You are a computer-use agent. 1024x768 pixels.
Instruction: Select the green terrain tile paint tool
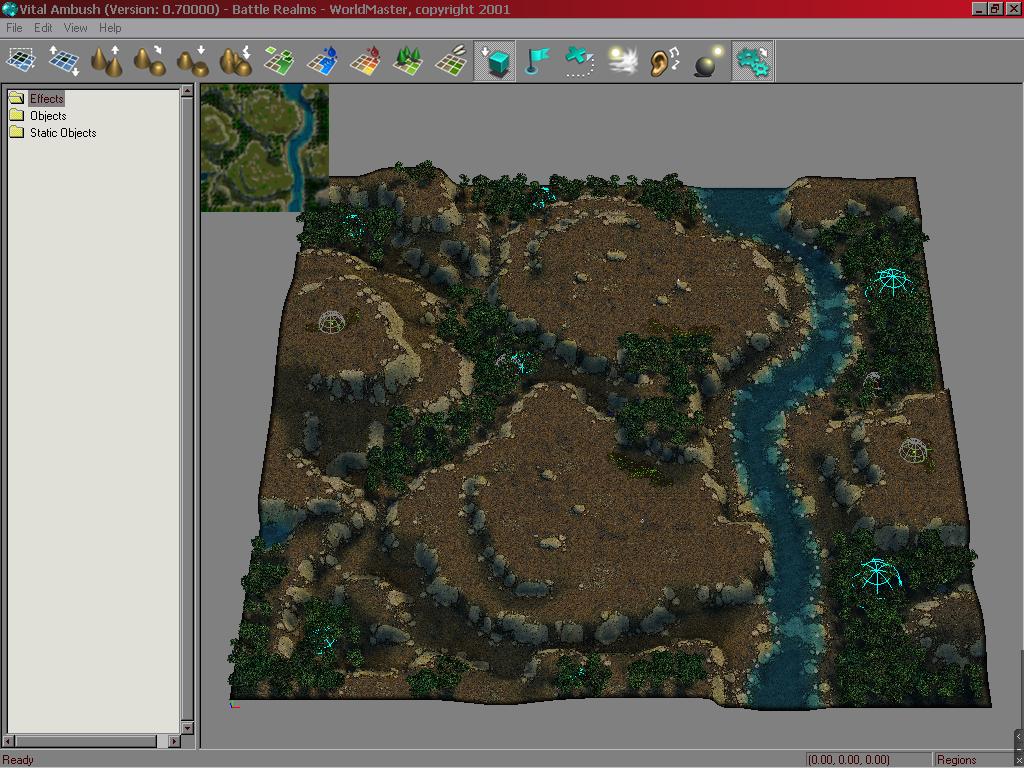[279, 61]
